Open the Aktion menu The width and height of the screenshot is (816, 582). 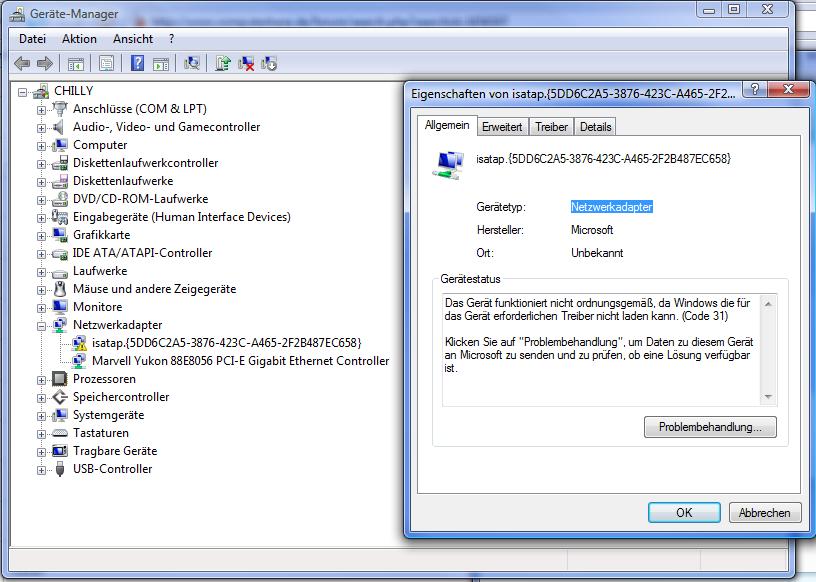click(x=79, y=39)
